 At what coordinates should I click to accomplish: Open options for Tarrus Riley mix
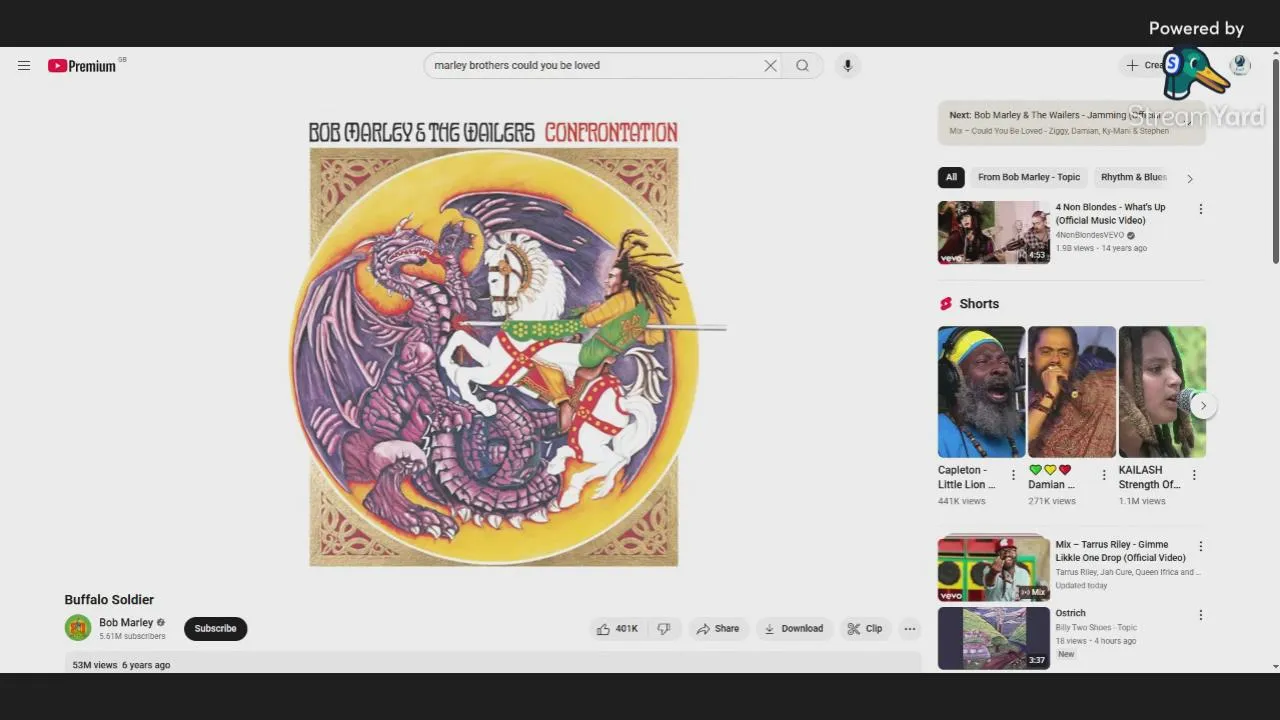(x=1201, y=547)
